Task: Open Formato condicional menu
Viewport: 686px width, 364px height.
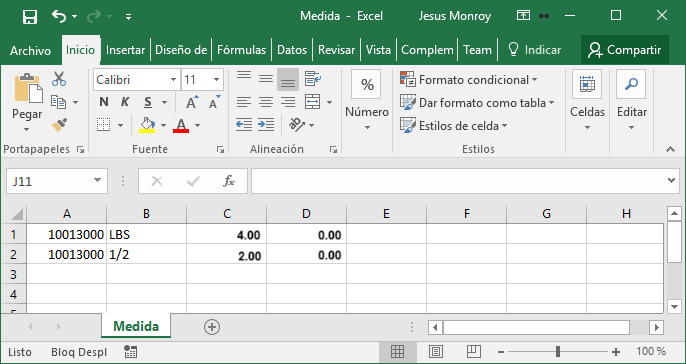Action: (x=469, y=80)
